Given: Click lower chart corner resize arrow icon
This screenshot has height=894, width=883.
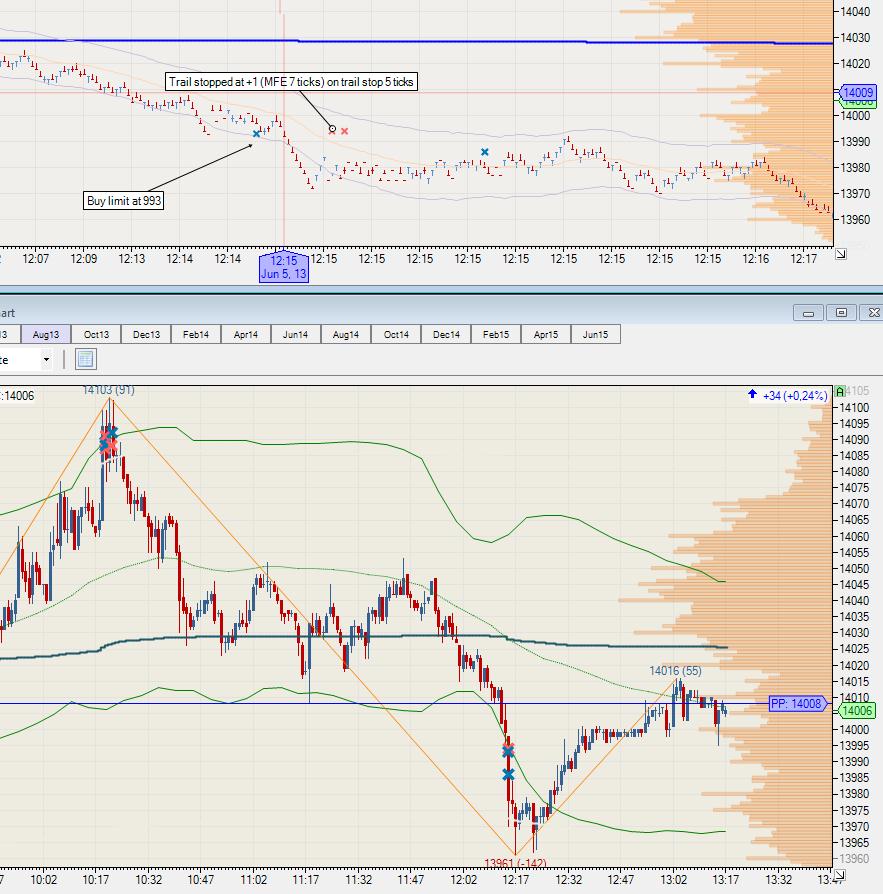Looking at the screenshot, I should 839,875.
